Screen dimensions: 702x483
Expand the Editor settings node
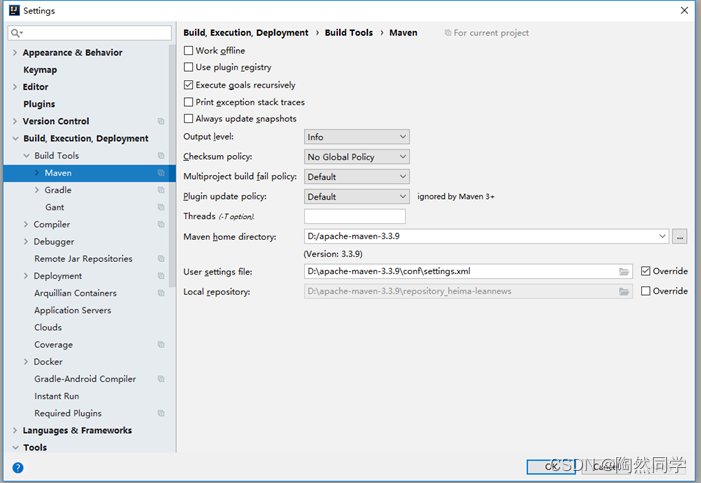(15, 87)
